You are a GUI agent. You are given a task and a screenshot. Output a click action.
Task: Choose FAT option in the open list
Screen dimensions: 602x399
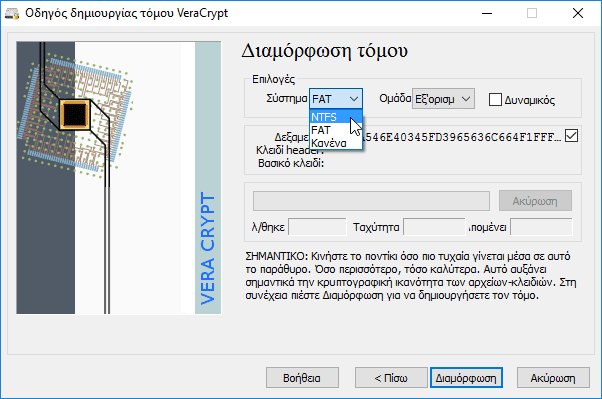[336, 130]
